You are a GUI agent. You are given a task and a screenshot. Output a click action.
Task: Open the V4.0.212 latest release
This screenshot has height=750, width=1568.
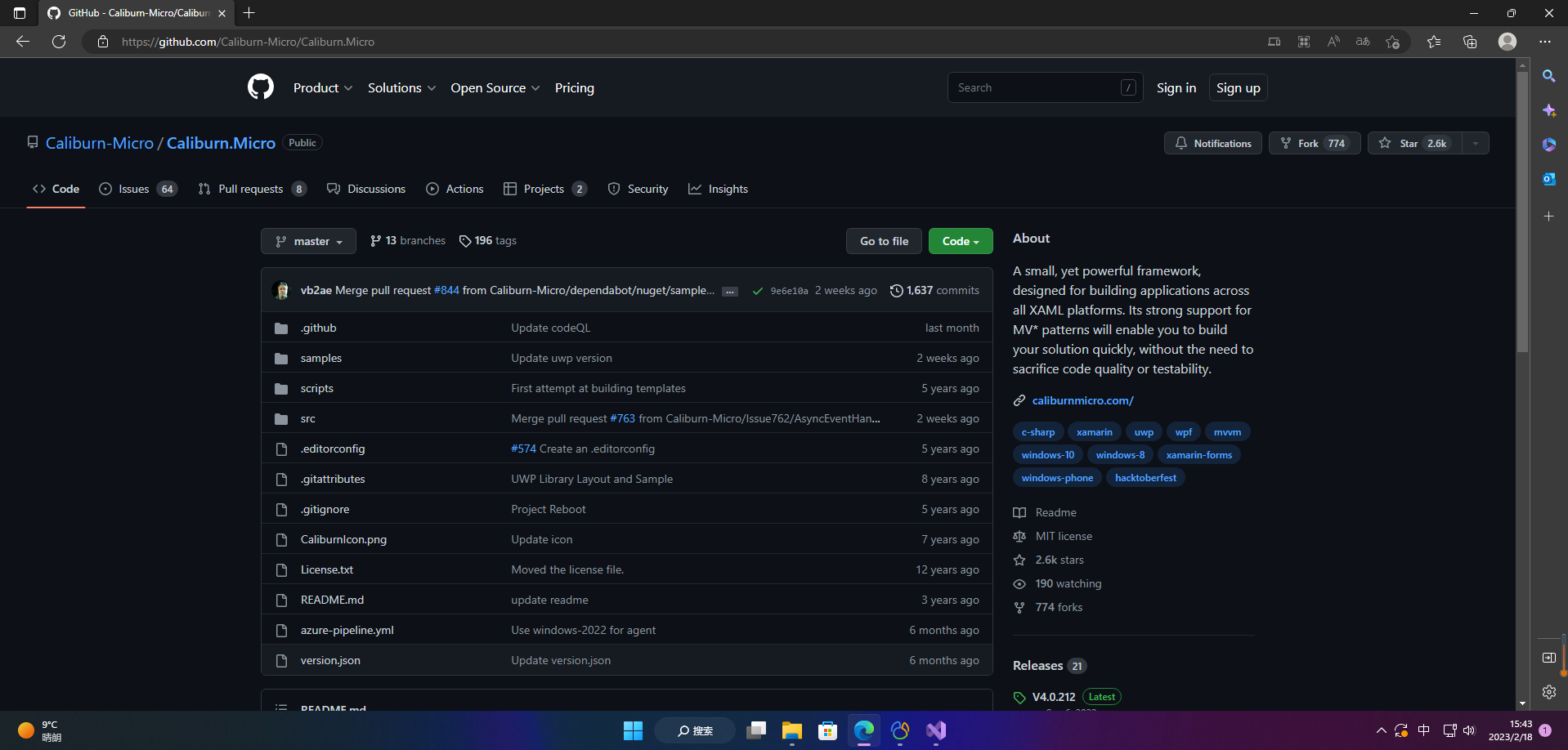click(1054, 697)
